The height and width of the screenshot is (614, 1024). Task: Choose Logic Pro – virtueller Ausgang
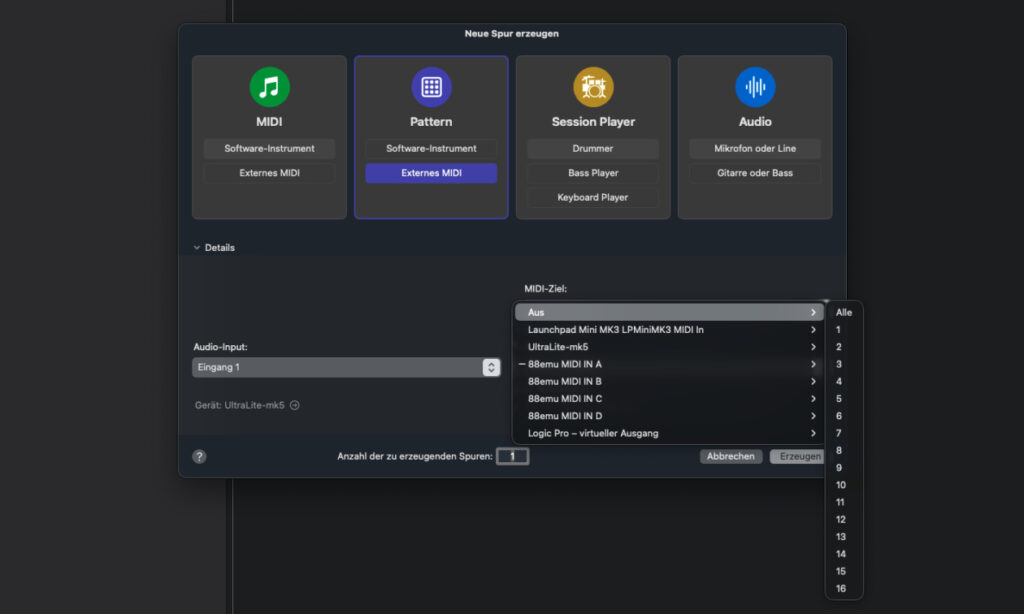[669, 433]
